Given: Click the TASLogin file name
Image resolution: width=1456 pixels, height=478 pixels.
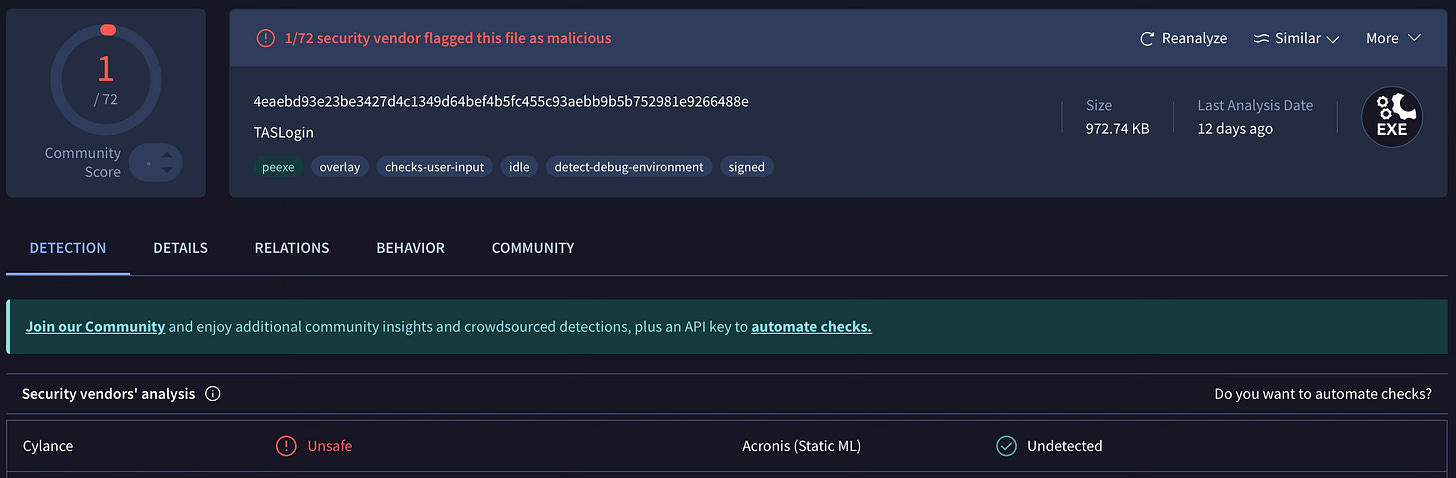Looking at the screenshot, I should click(284, 133).
